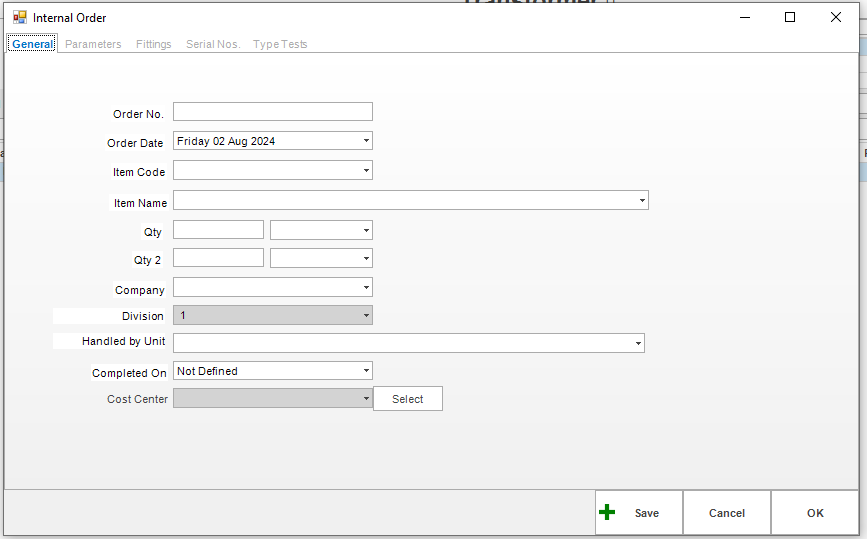Click the Order No. text field
The height and width of the screenshot is (539, 867).
click(x=272, y=112)
